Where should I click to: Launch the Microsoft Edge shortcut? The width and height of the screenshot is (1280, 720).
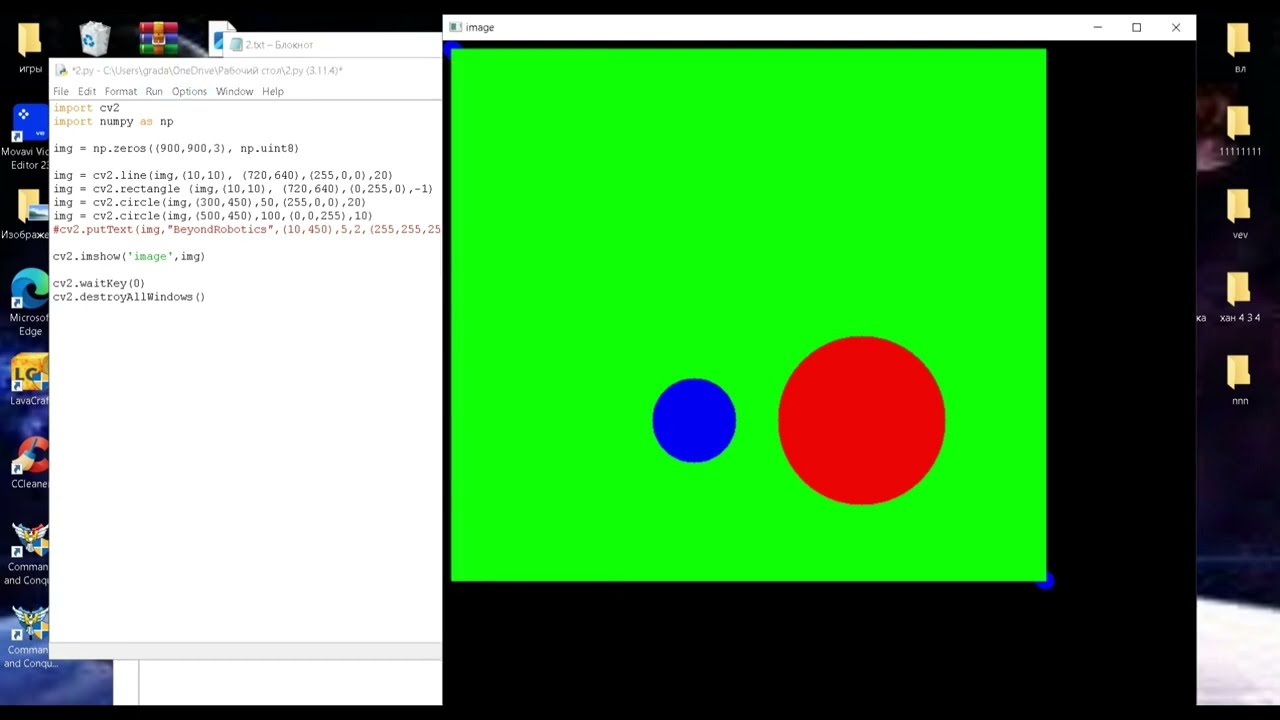coord(29,304)
